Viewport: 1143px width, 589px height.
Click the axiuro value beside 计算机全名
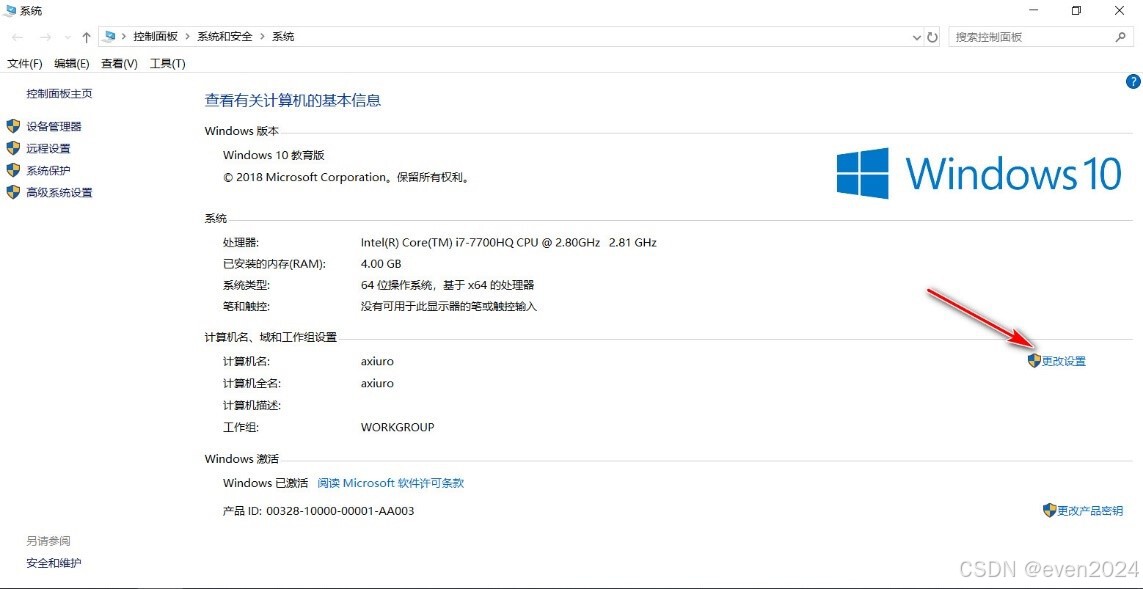click(378, 383)
